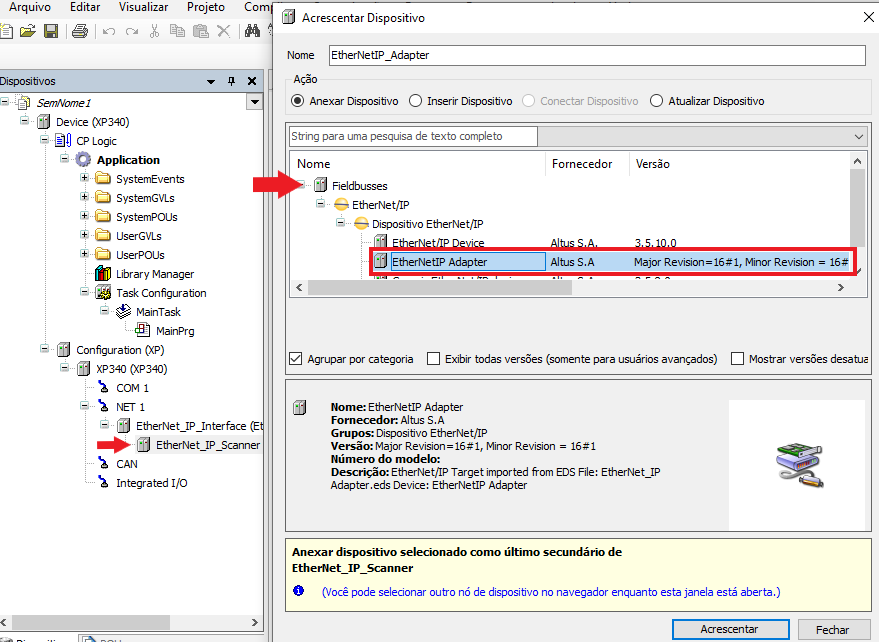Click the Print toolbar icon
This screenshot has height=642, width=879.
(x=80, y=31)
